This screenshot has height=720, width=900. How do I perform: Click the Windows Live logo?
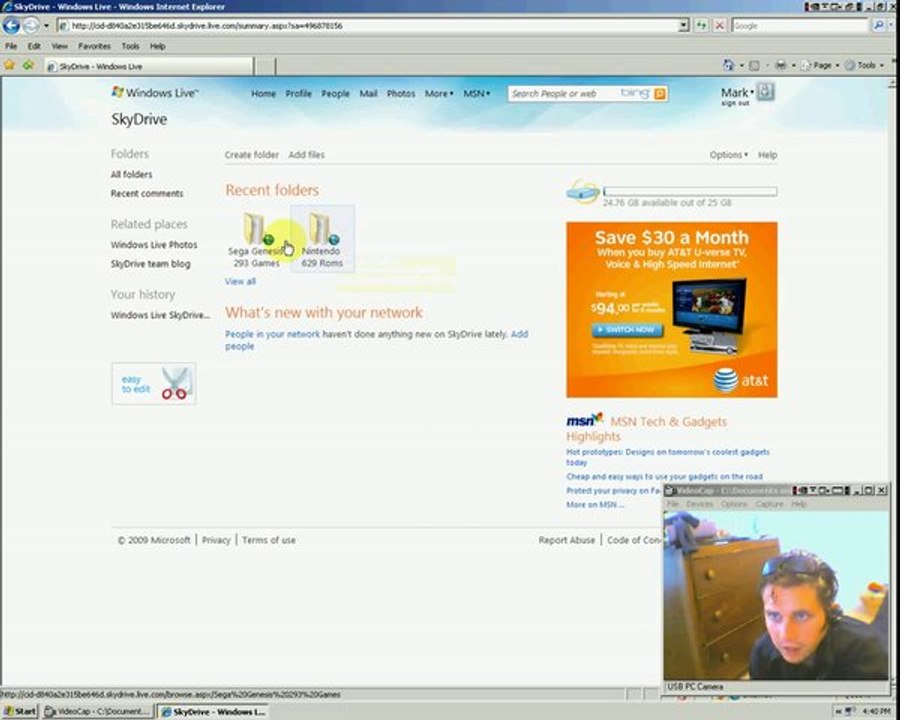click(x=155, y=92)
